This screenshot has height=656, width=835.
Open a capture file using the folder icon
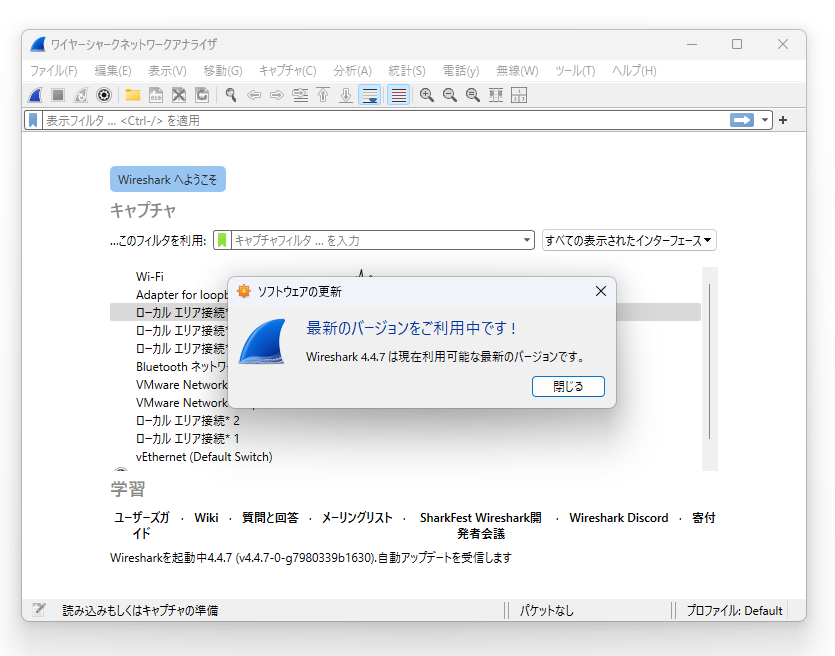tap(133, 94)
